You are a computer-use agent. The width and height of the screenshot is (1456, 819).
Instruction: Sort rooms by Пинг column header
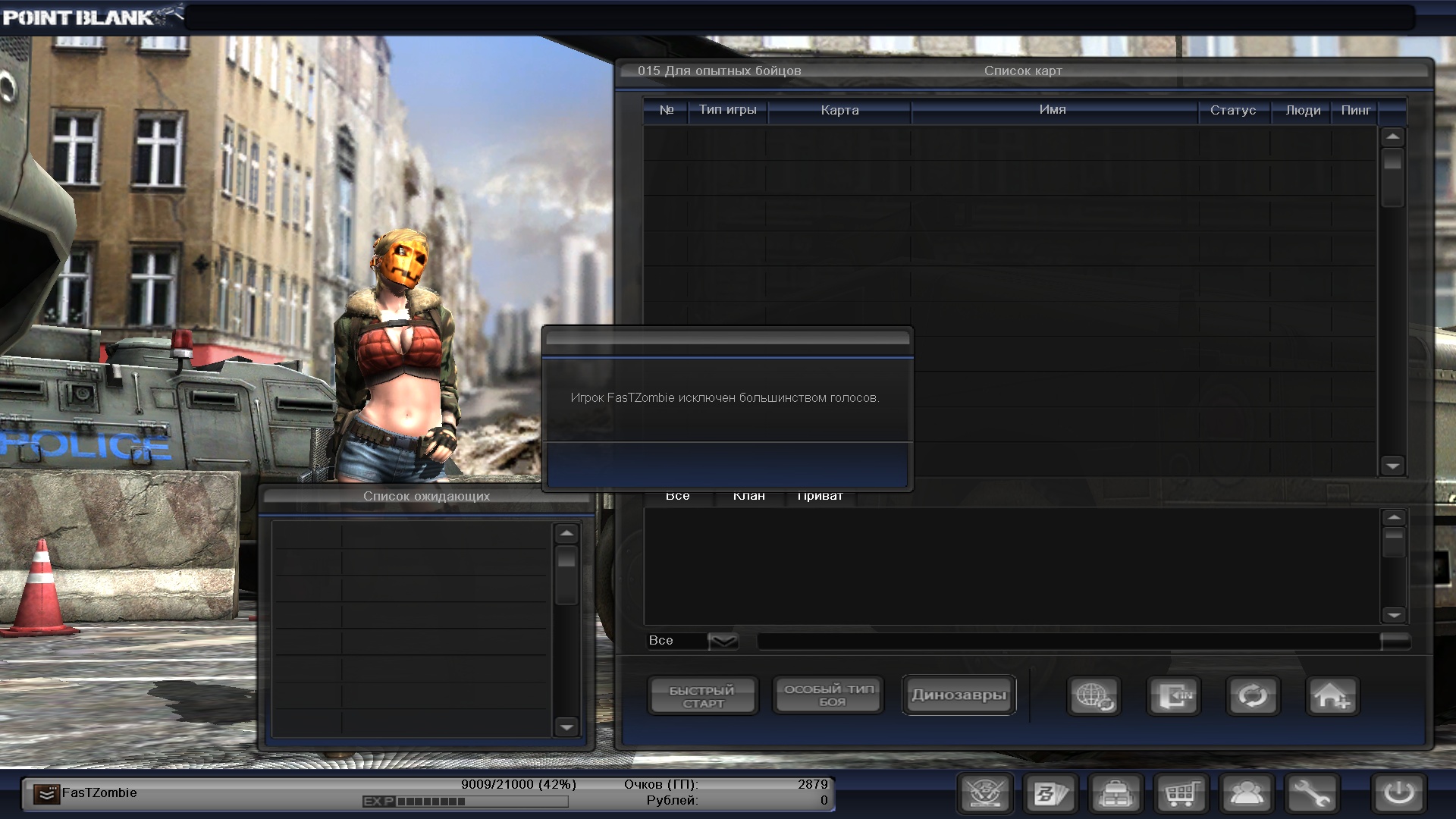[1355, 111]
